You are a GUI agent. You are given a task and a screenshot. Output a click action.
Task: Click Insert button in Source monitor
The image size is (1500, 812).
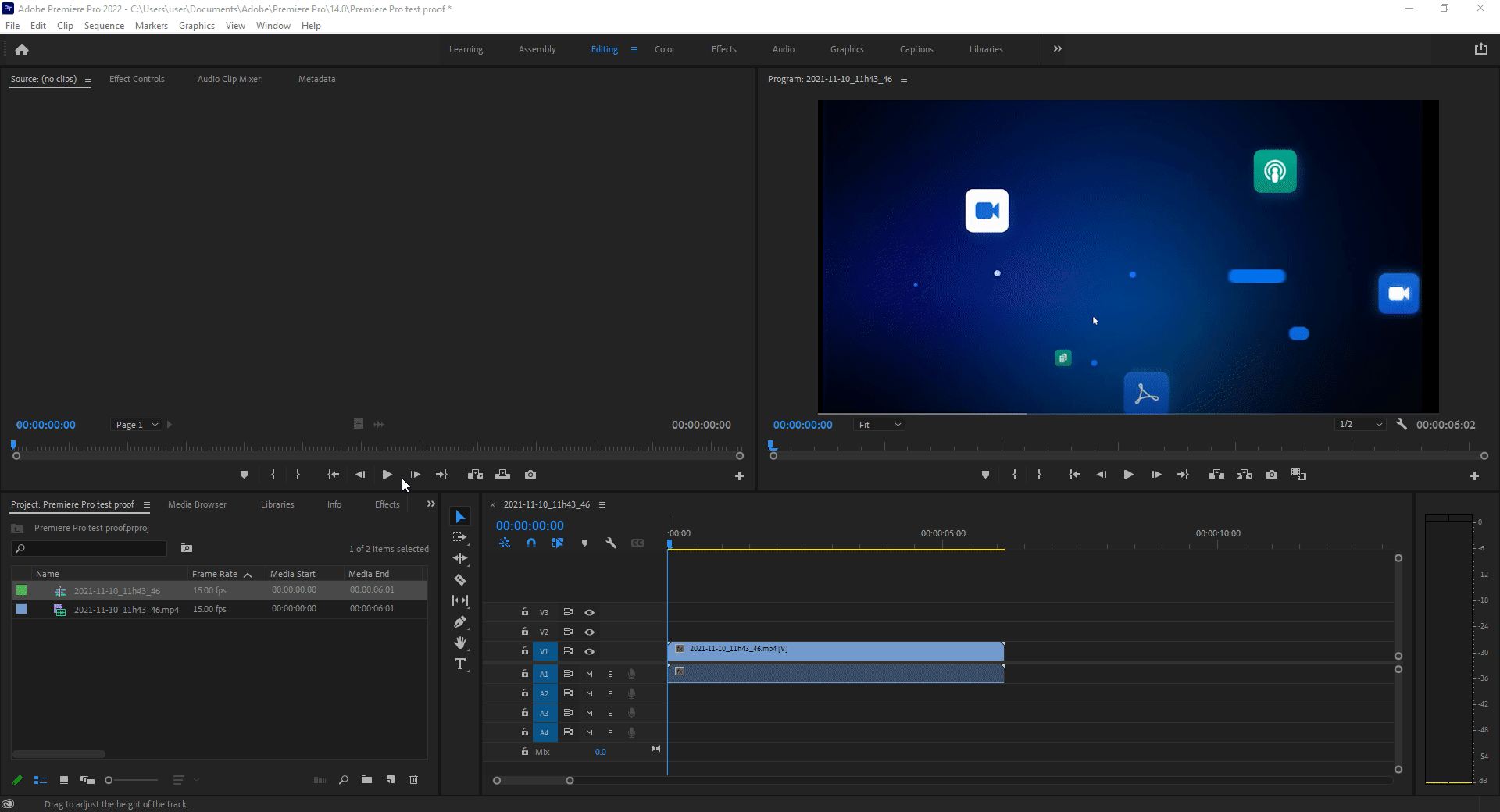point(475,475)
